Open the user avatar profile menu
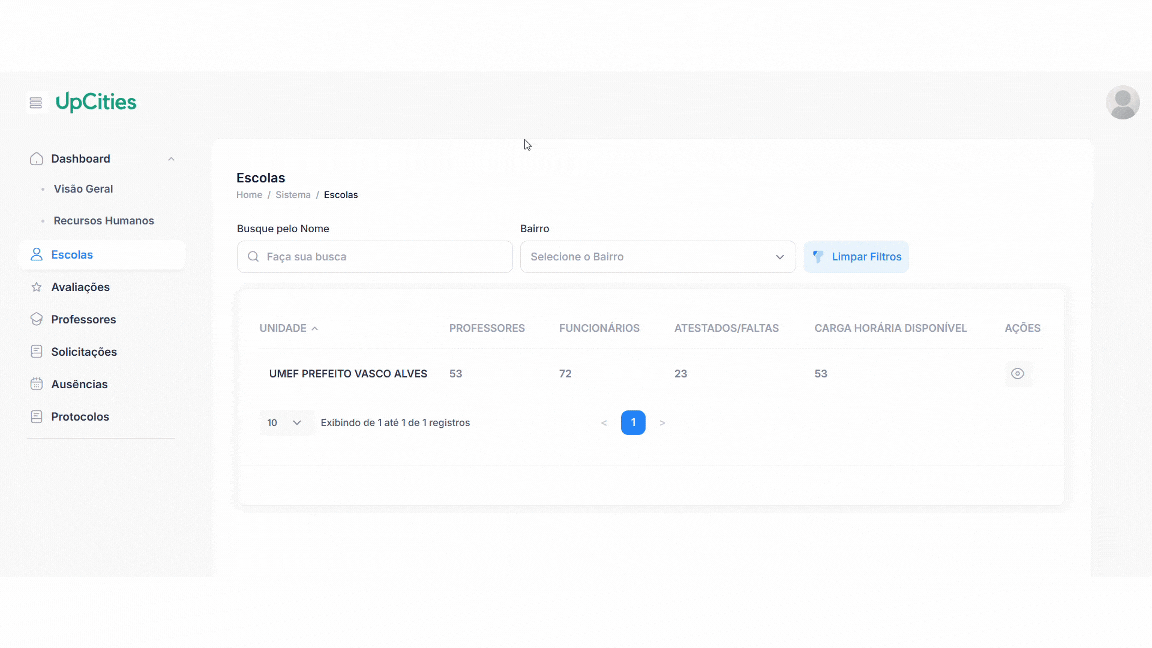This screenshot has width=1152, height=648. (x=1122, y=103)
